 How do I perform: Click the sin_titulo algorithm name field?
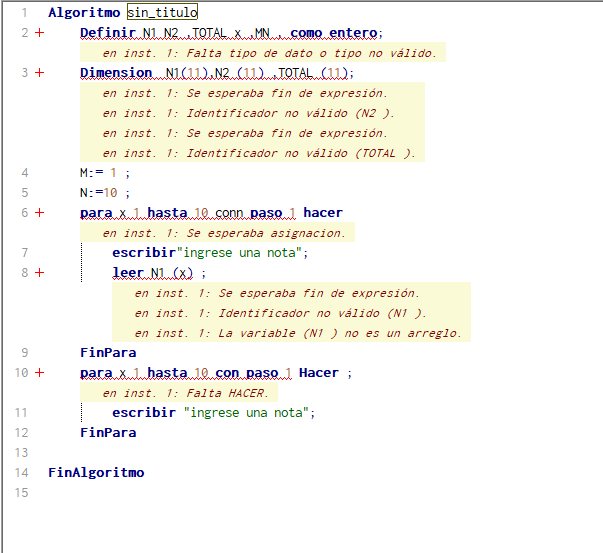(162, 12)
